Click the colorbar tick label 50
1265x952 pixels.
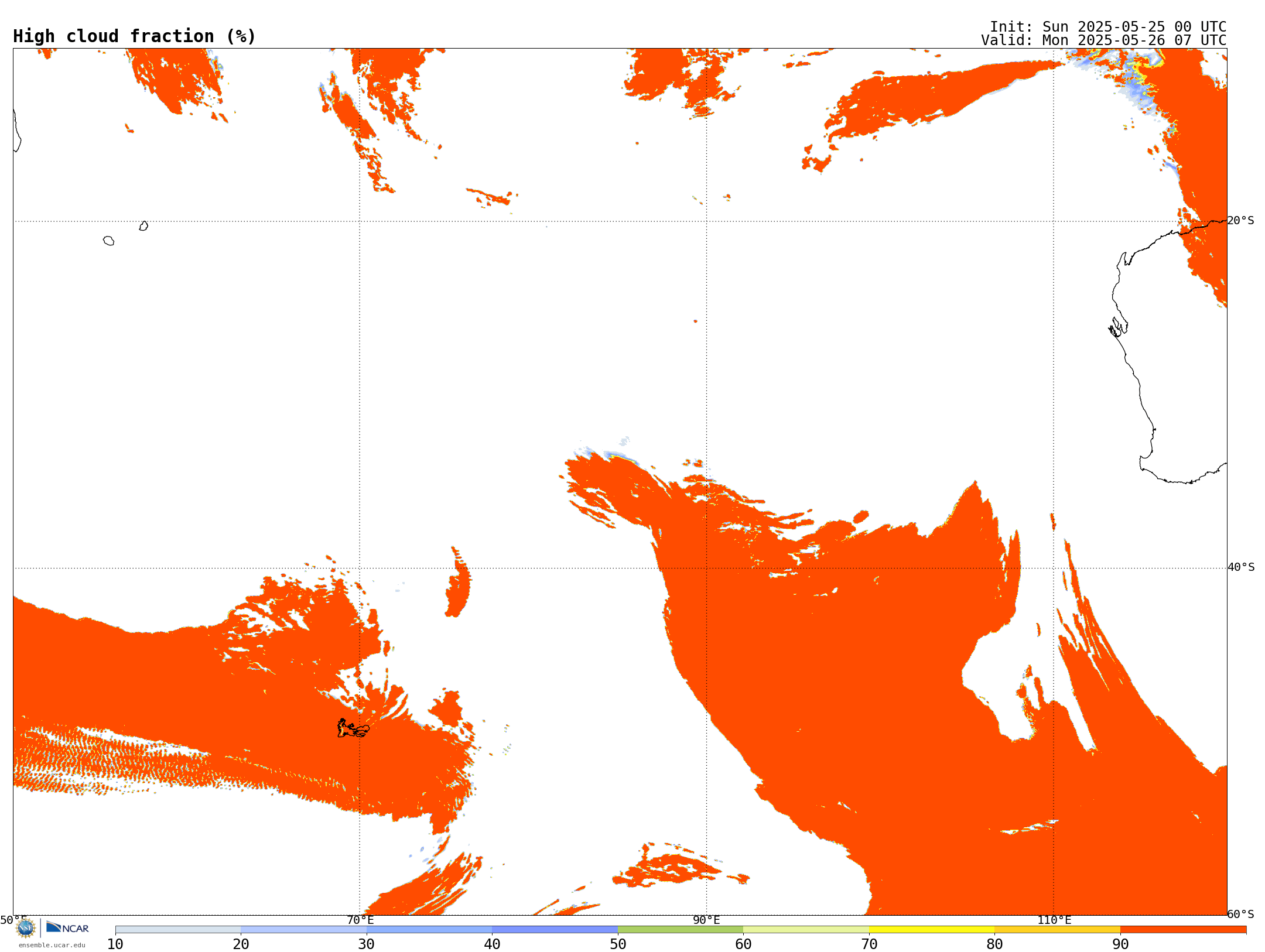[618, 944]
